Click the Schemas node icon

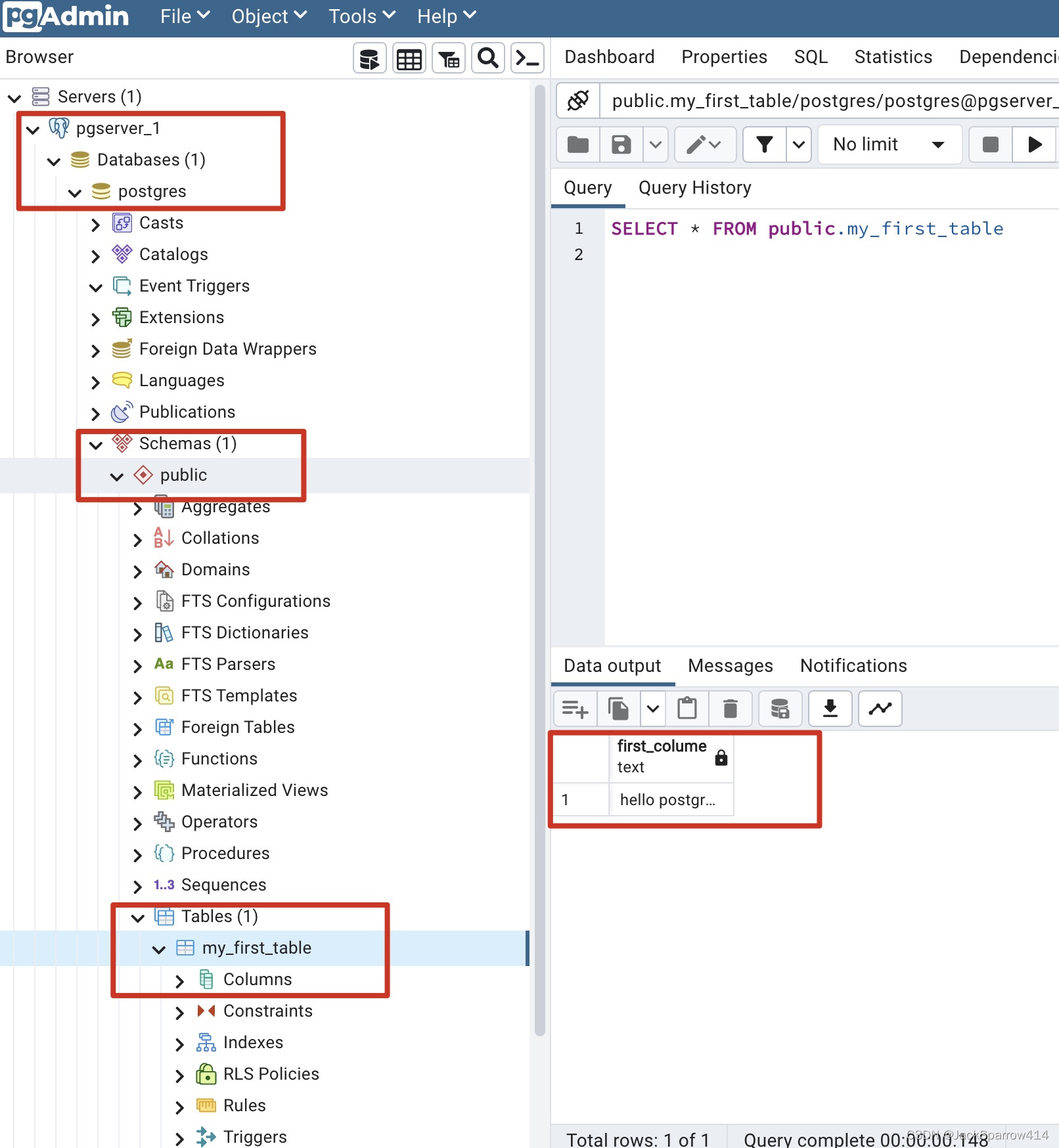[x=122, y=443]
